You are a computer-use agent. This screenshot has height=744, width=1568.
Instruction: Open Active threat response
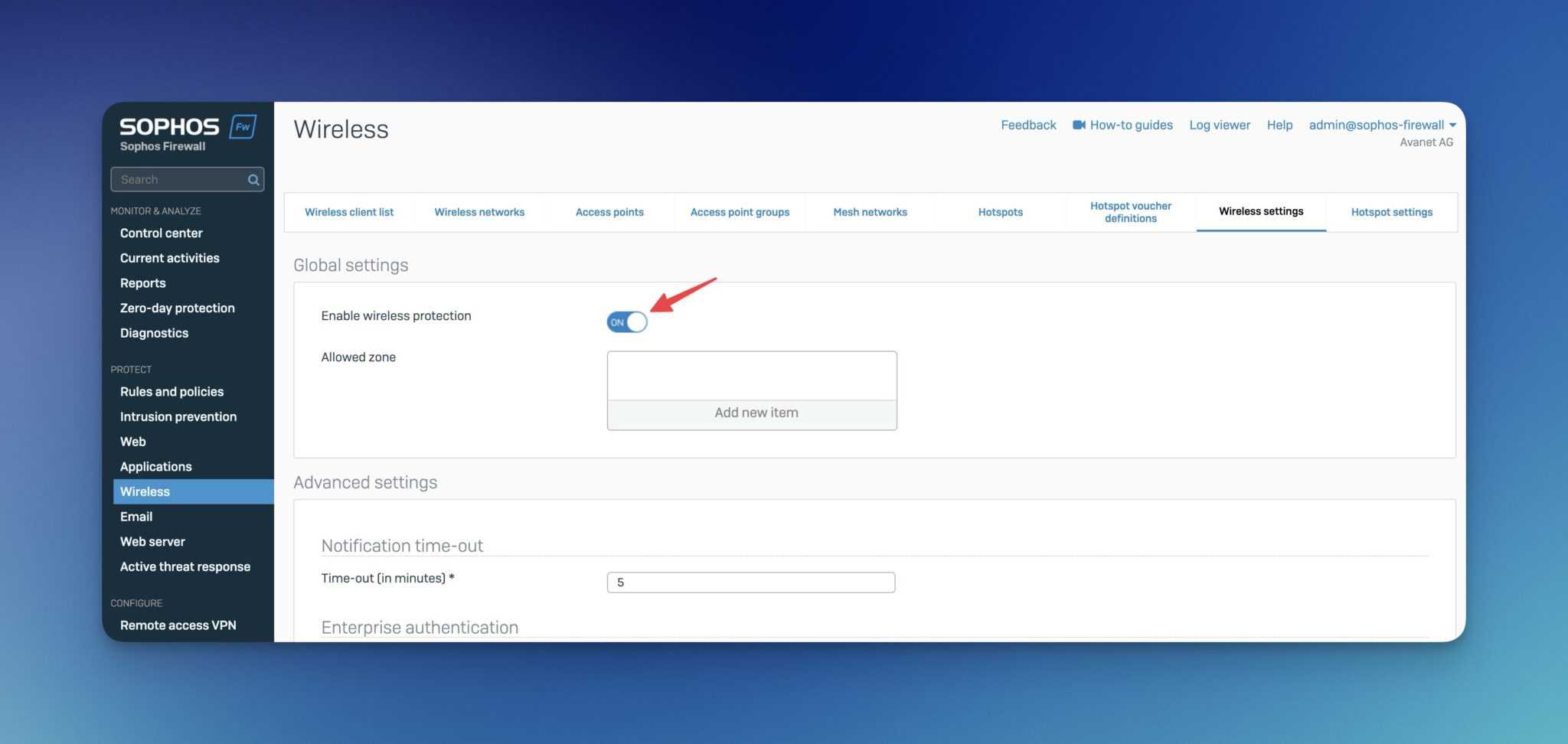tap(185, 566)
